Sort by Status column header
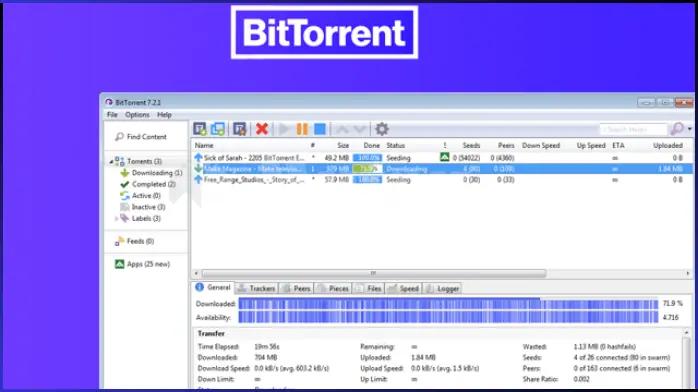This screenshot has width=698, height=392. click(x=395, y=145)
